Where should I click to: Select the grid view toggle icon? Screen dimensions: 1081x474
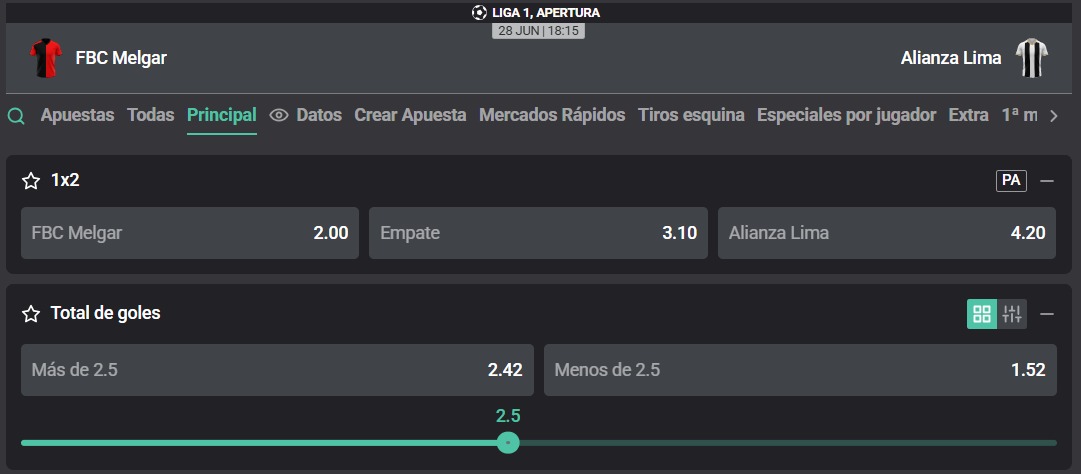coord(982,314)
